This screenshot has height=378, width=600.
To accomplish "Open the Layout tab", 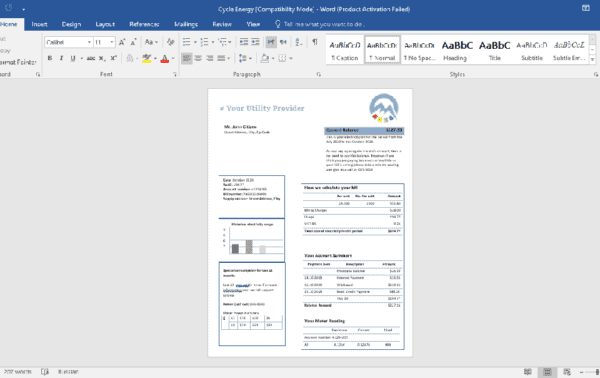I will pyautogui.click(x=105, y=24).
